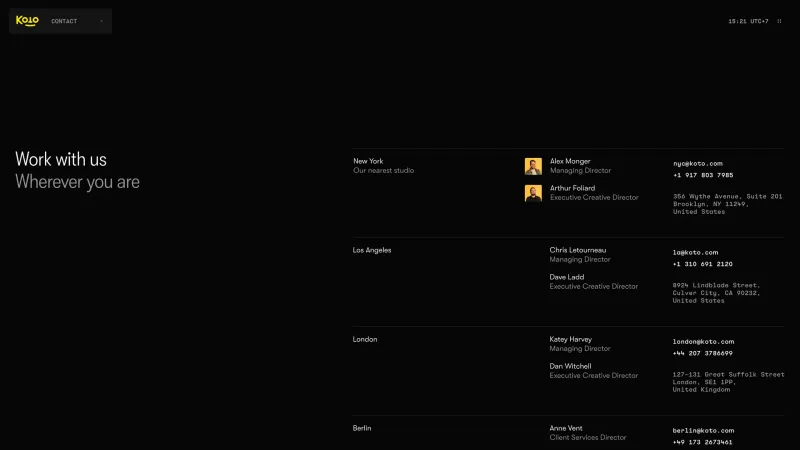This screenshot has width=800, height=450.
Task: Click the 15:21 UTC+7 time display
Action: (x=748, y=21)
